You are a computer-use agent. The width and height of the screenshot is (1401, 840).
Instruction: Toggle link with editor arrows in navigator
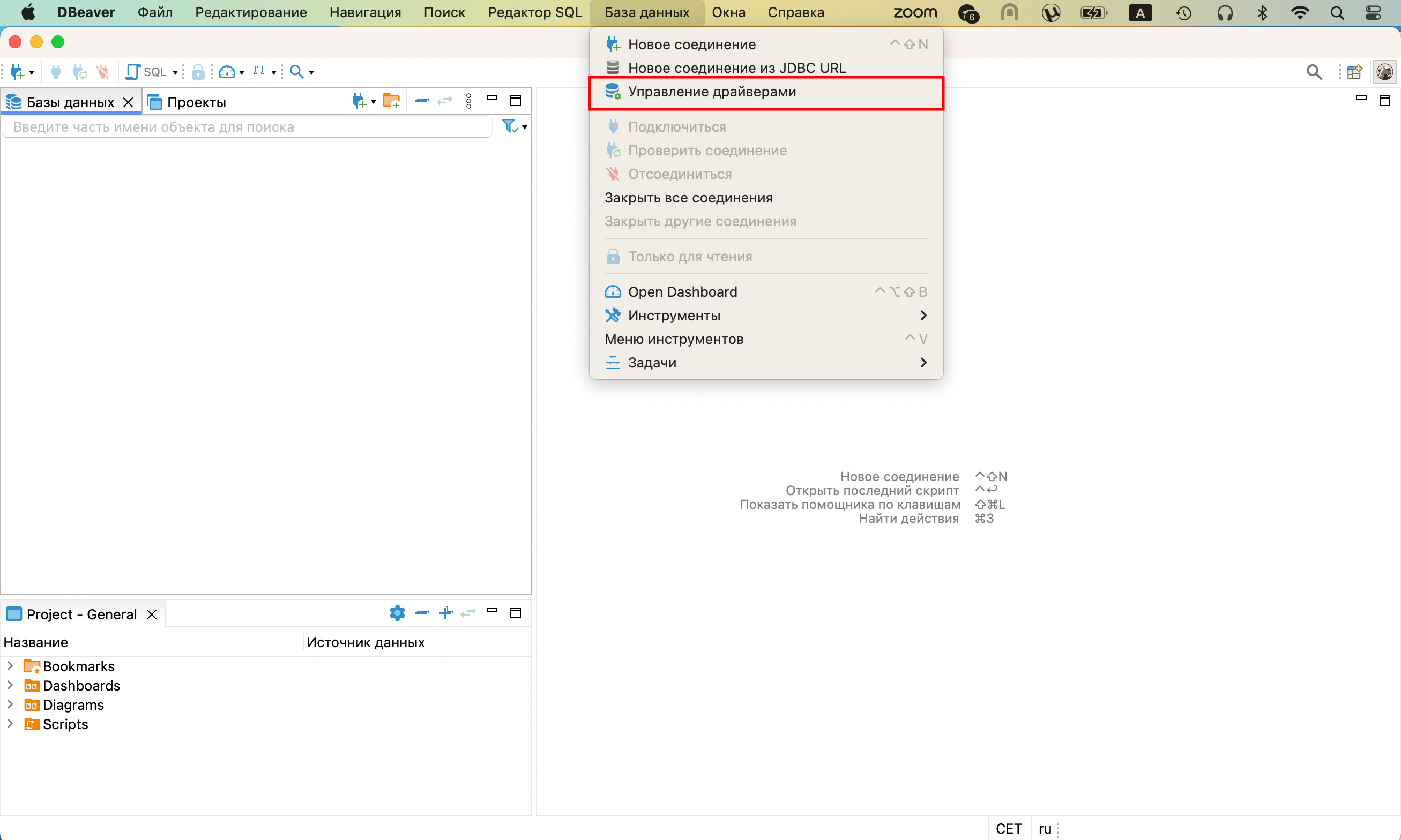pos(444,101)
